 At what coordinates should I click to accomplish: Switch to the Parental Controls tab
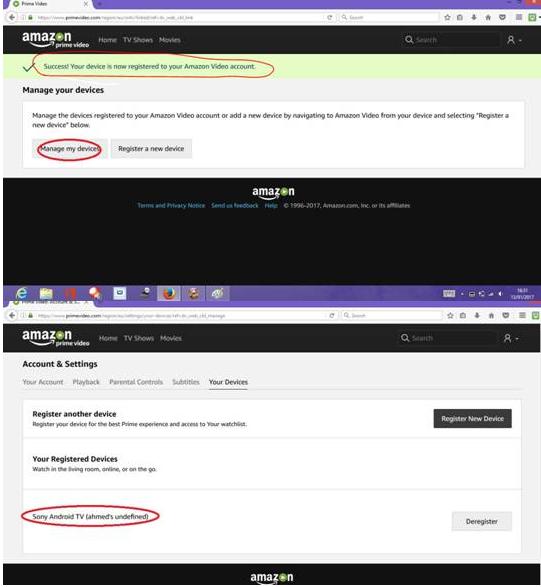[136, 382]
